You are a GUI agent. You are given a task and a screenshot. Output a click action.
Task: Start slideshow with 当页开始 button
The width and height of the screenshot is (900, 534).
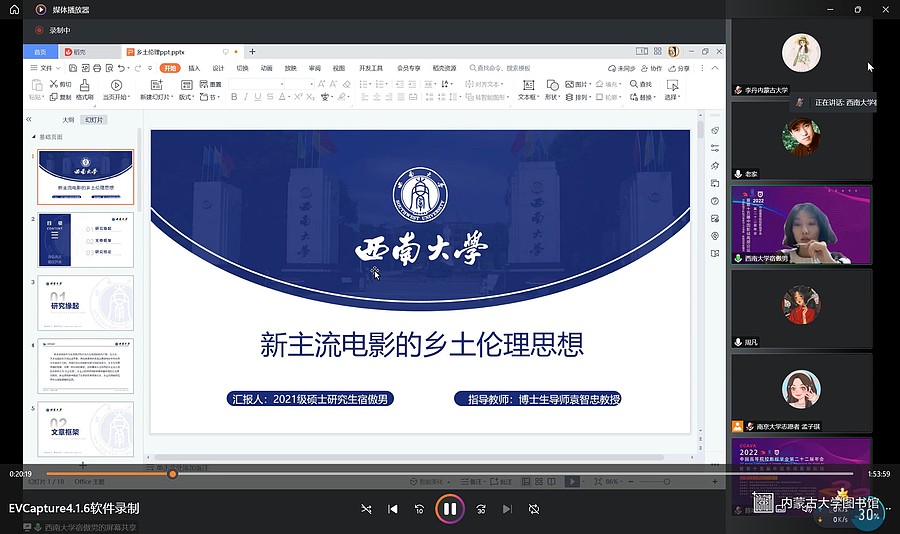116,90
